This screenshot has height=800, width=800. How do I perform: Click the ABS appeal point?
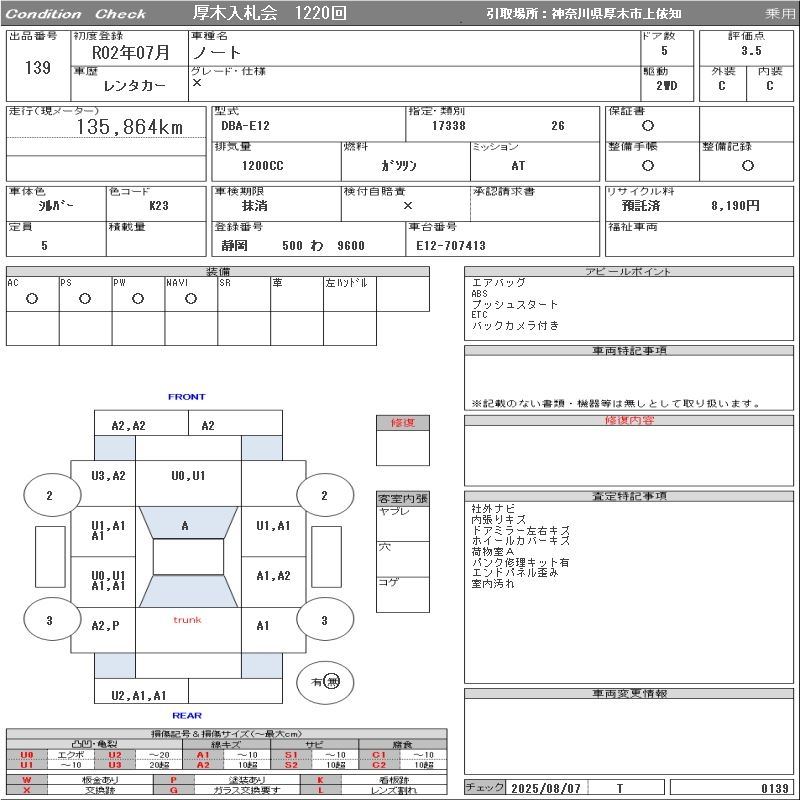[x=480, y=293]
